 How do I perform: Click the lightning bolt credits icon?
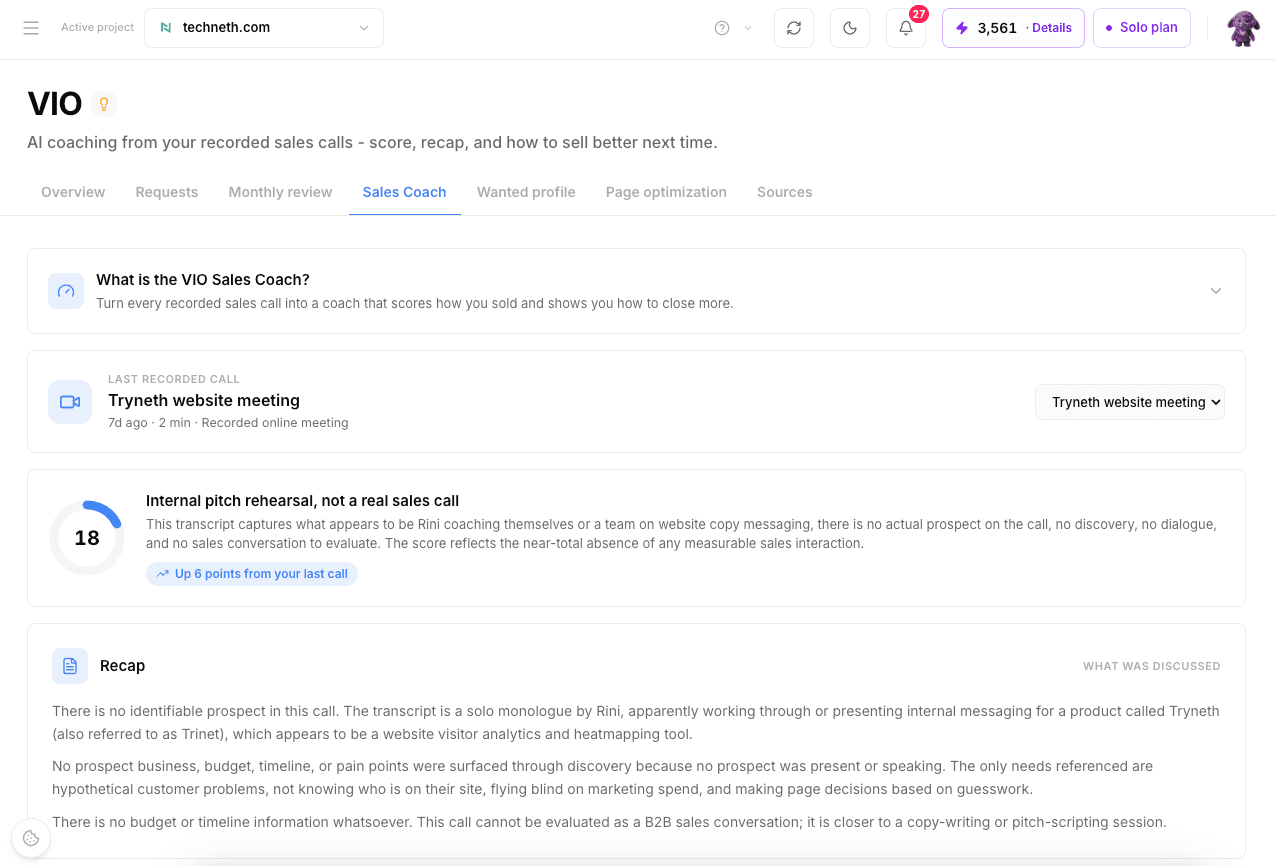click(962, 28)
